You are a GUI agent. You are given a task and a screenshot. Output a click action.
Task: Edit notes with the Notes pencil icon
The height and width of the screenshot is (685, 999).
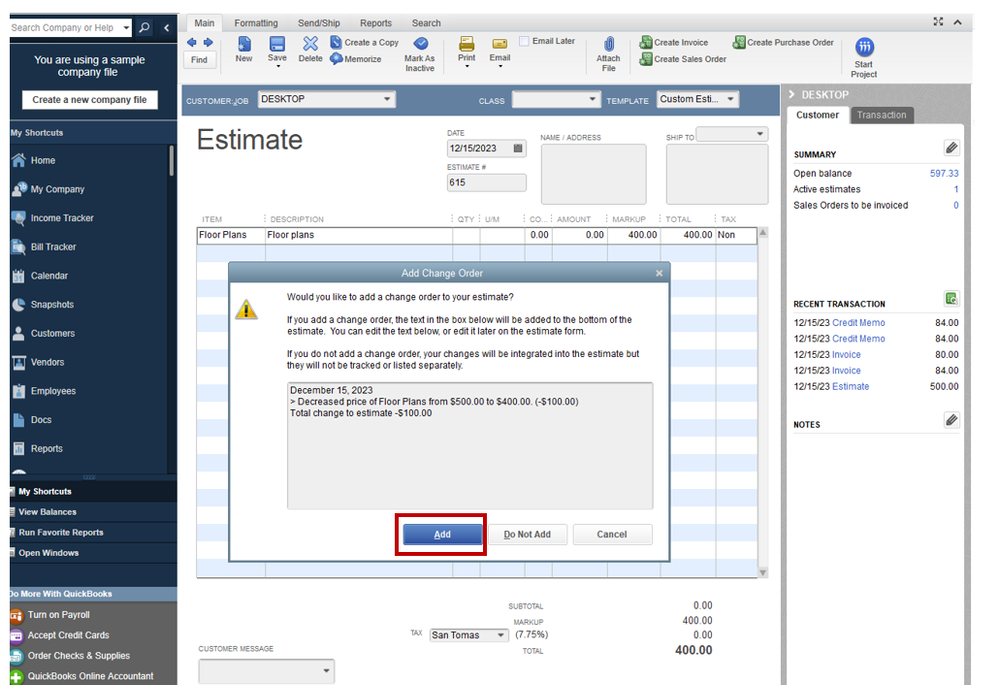click(951, 420)
